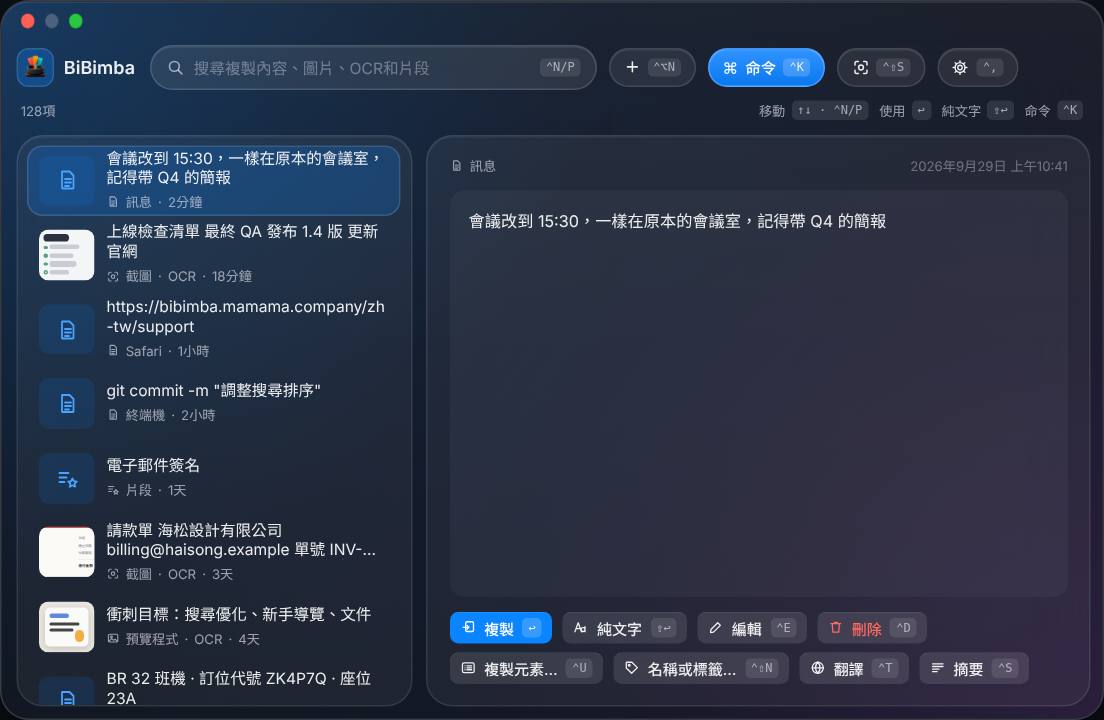Image resolution: width=1104 pixels, height=720 pixels.
Task: Click the 使用 shortcut hint
Action: click(905, 110)
